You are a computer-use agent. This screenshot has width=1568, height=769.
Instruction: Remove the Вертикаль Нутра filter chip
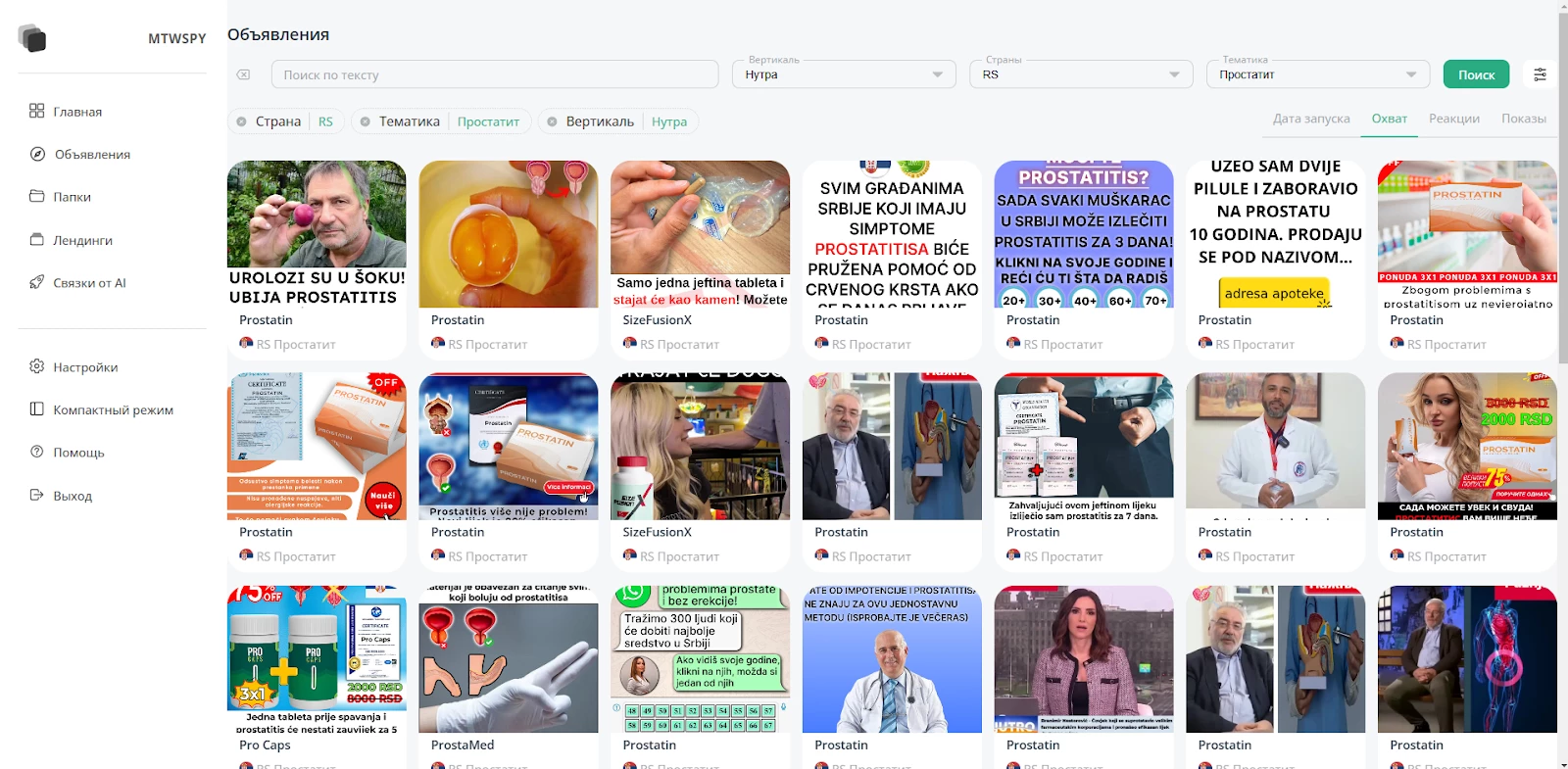click(552, 121)
